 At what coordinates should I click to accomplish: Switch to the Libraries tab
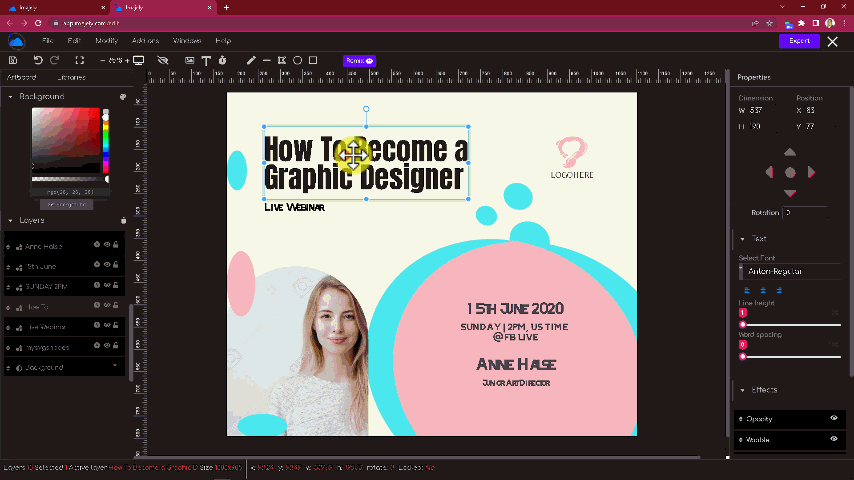[71, 77]
